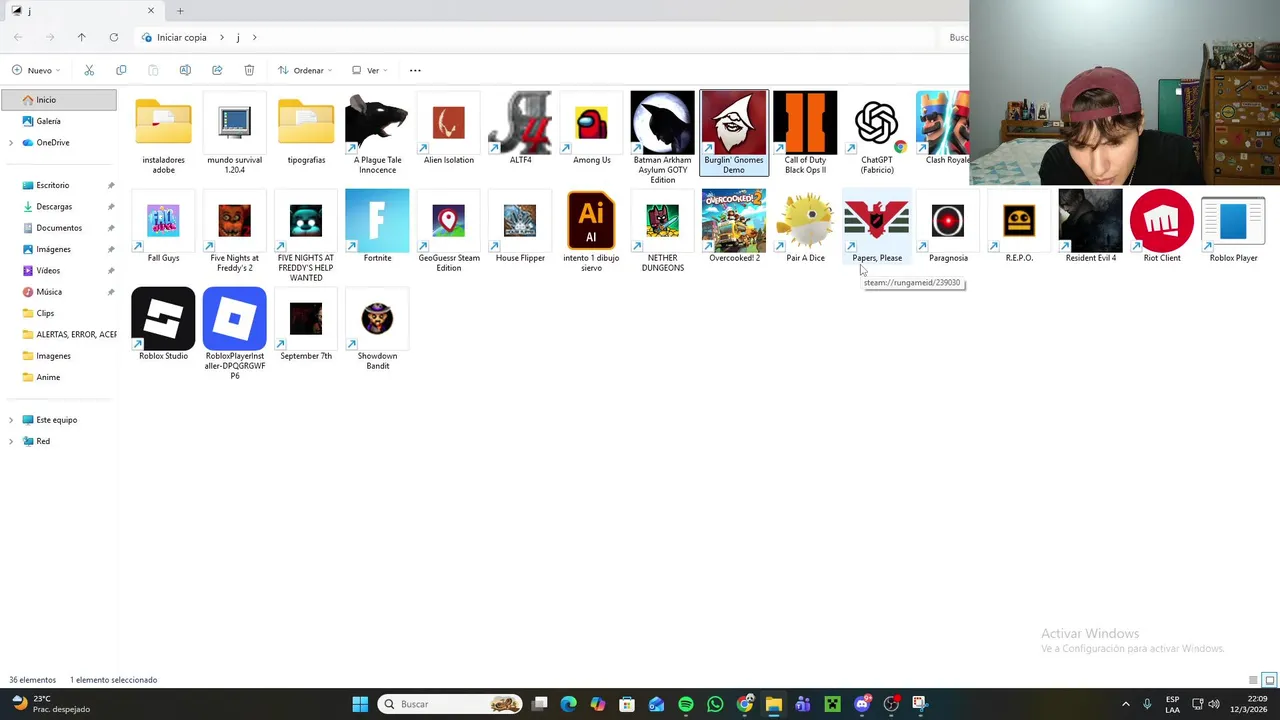
Task: Open WhatsApp from the taskbar
Action: (715, 704)
